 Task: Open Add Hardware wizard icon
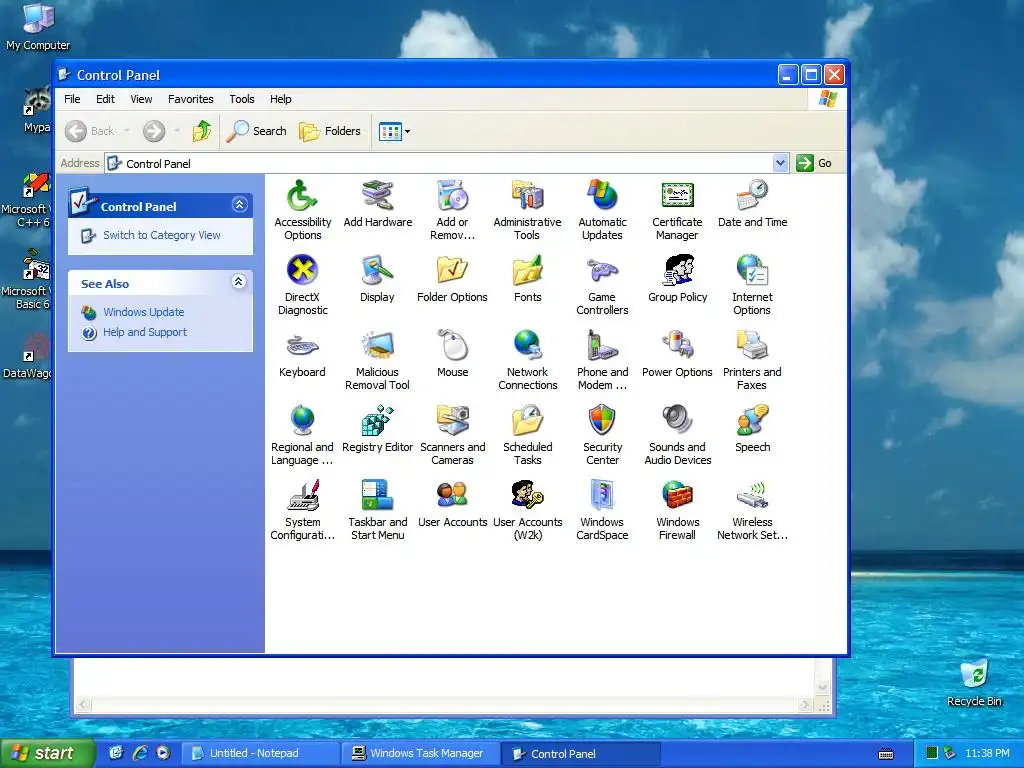(x=377, y=203)
